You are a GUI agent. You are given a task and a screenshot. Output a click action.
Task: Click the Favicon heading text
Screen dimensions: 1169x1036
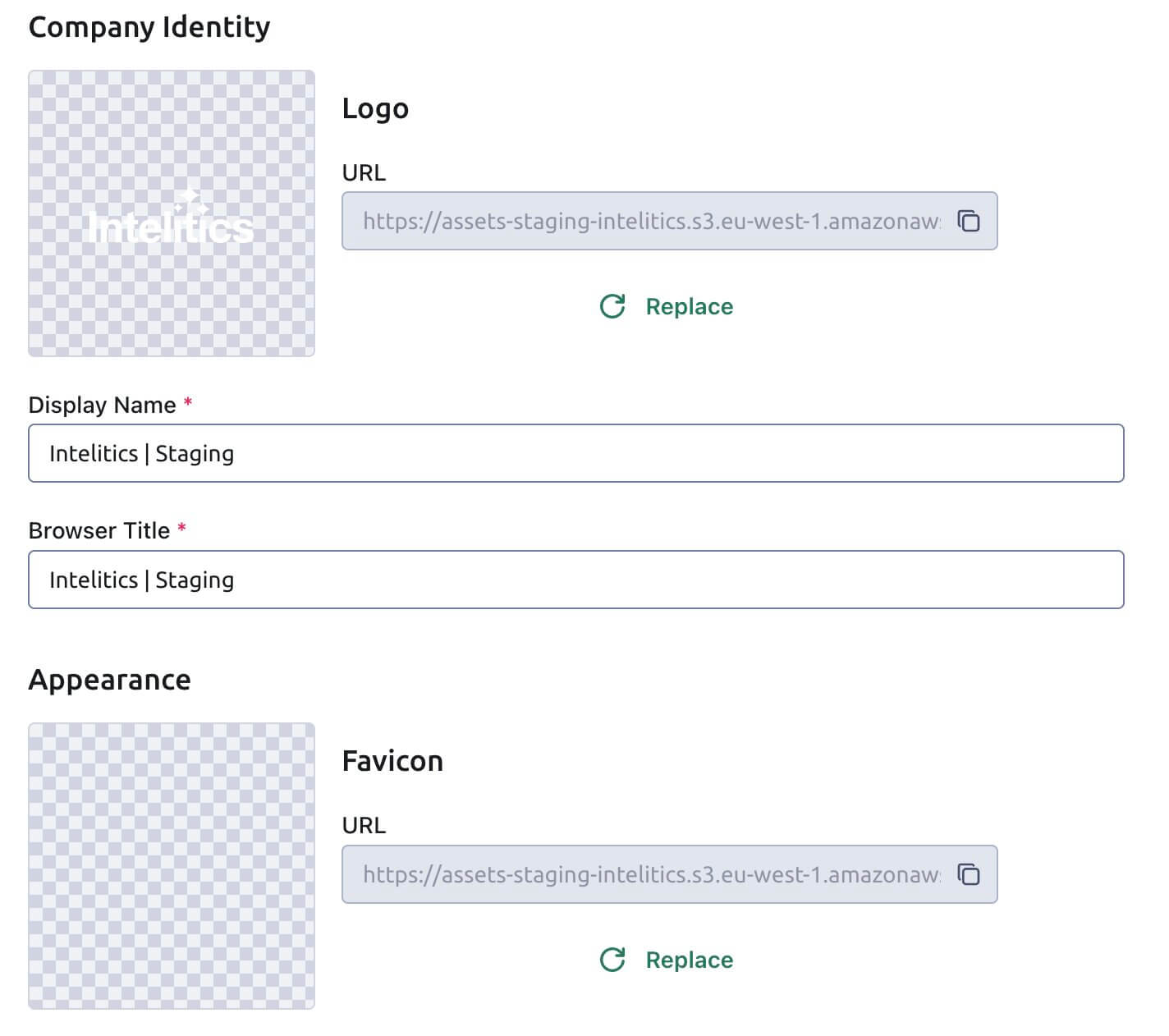click(x=392, y=761)
